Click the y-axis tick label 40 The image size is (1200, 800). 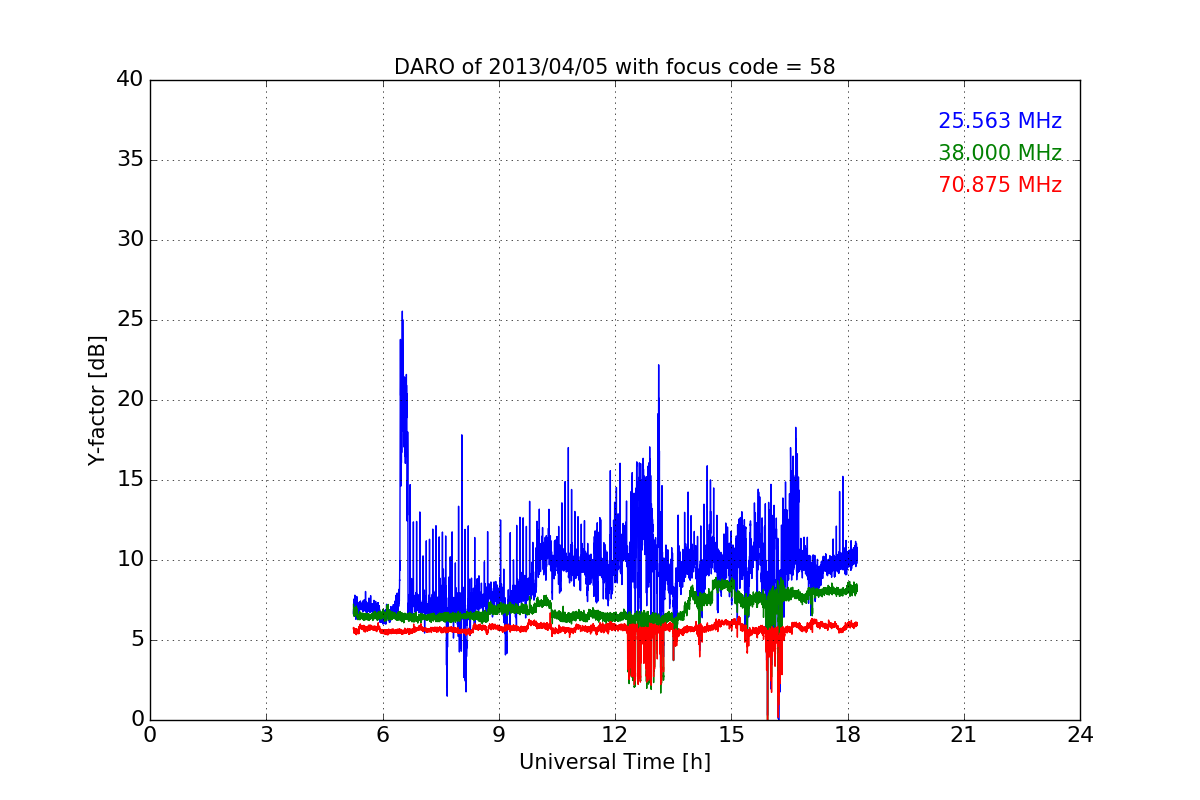[x=130, y=80]
